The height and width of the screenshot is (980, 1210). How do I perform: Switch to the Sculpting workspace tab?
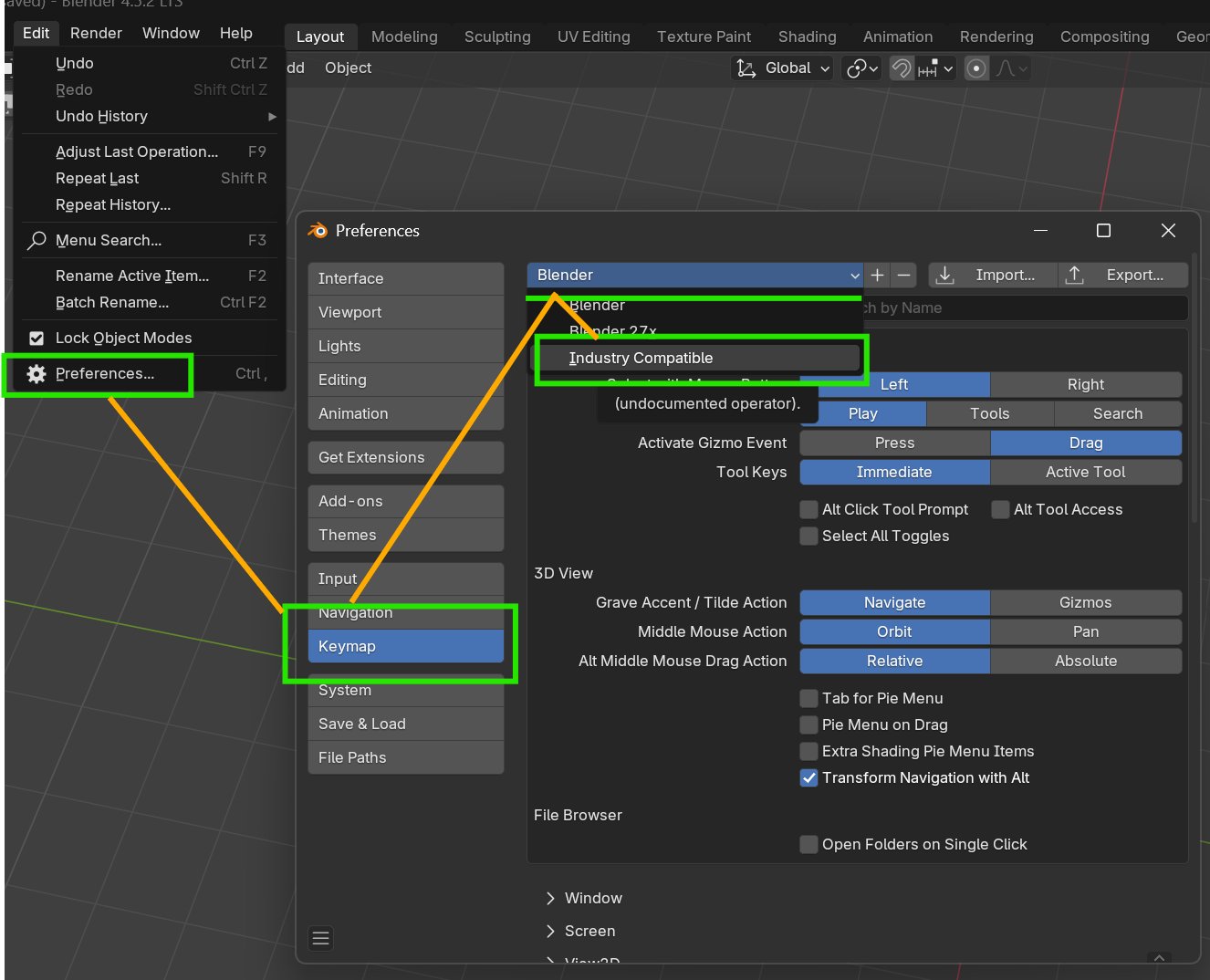497,36
